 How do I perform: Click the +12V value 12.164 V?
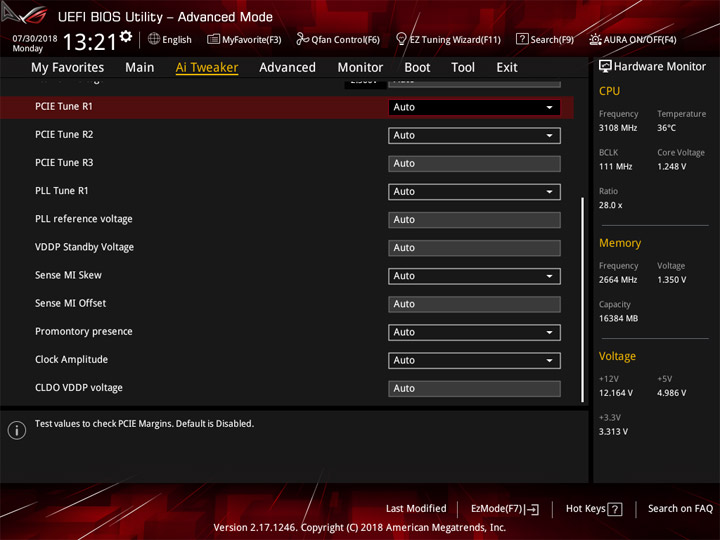coord(616,393)
